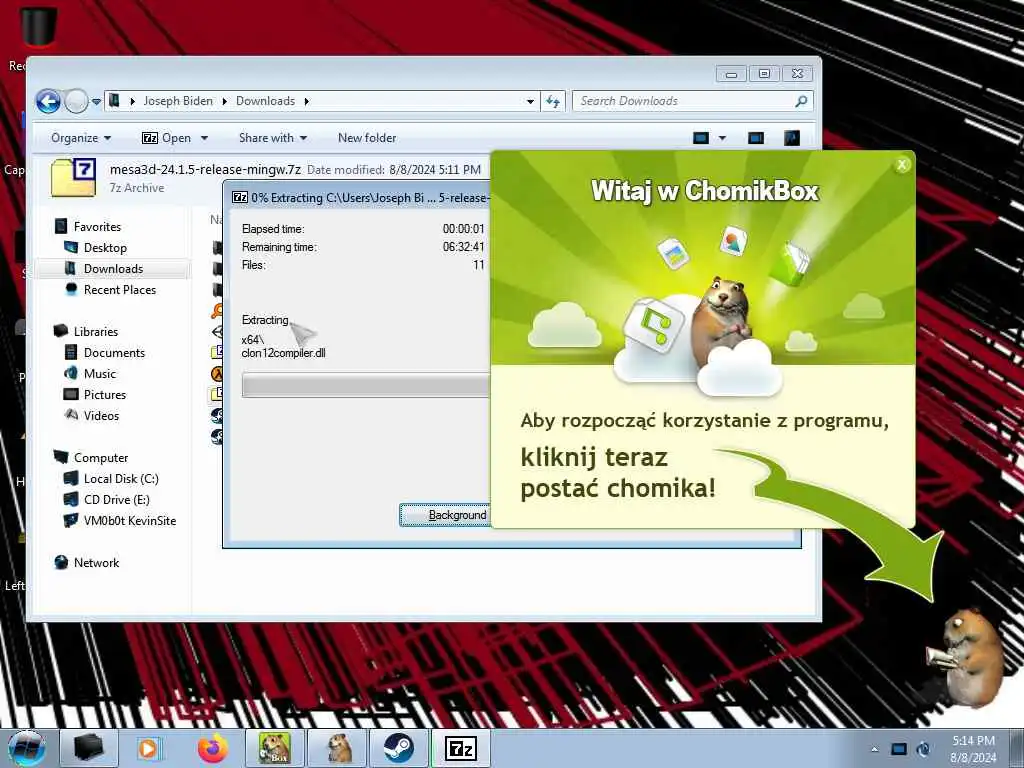Expand the Open button dropdown arrow
The image size is (1024, 768).
[204, 138]
